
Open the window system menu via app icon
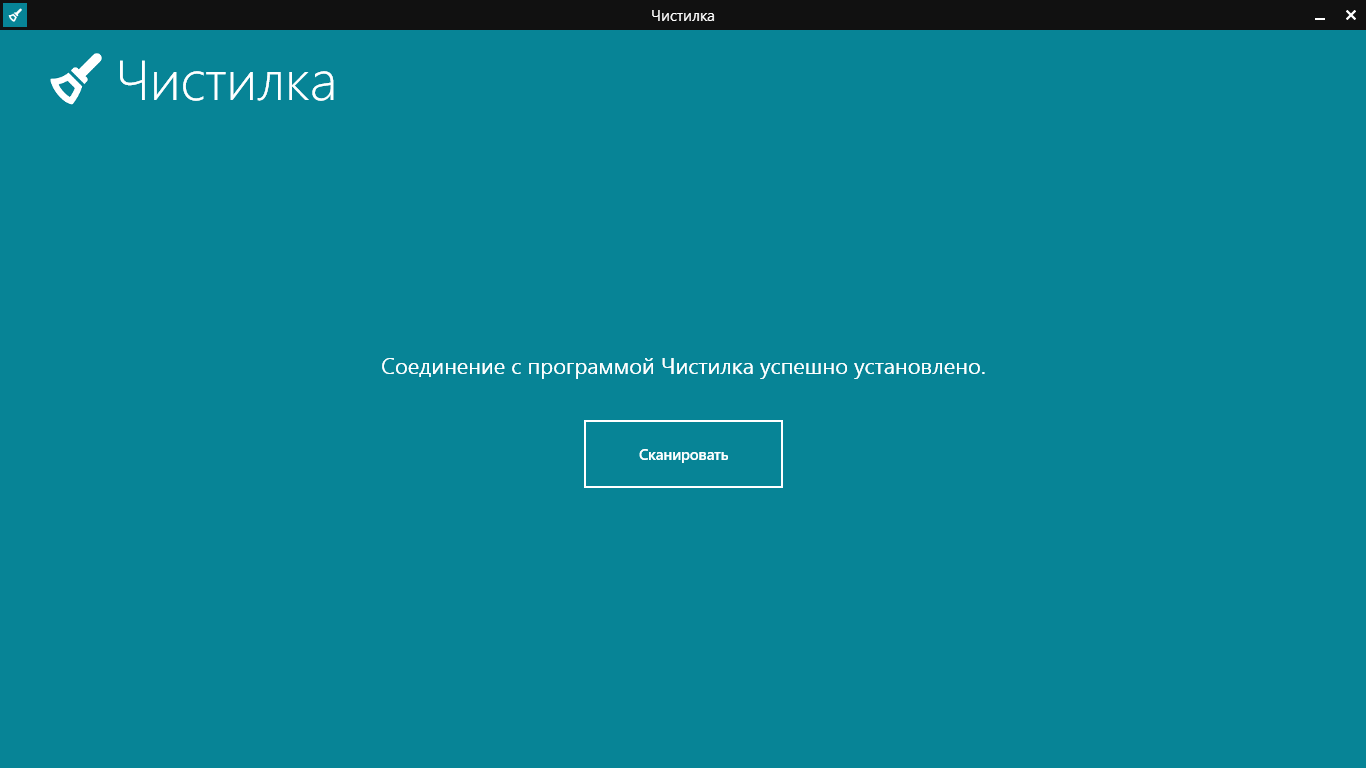tap(15, 15)
